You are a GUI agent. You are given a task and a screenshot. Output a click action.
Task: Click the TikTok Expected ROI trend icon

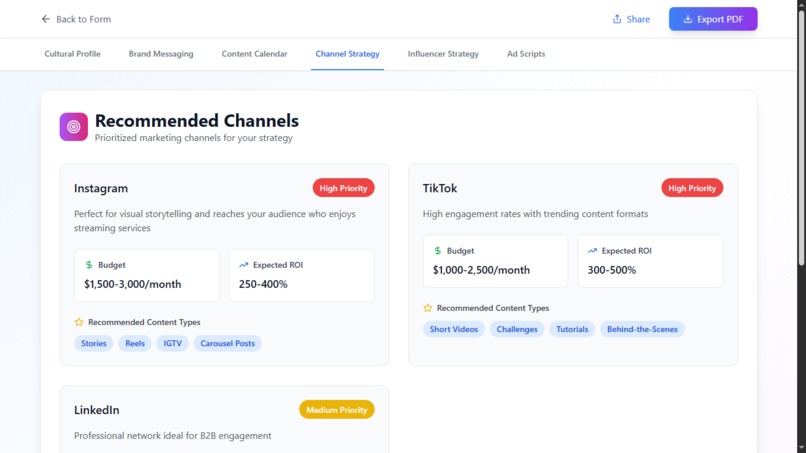point(592,250)
